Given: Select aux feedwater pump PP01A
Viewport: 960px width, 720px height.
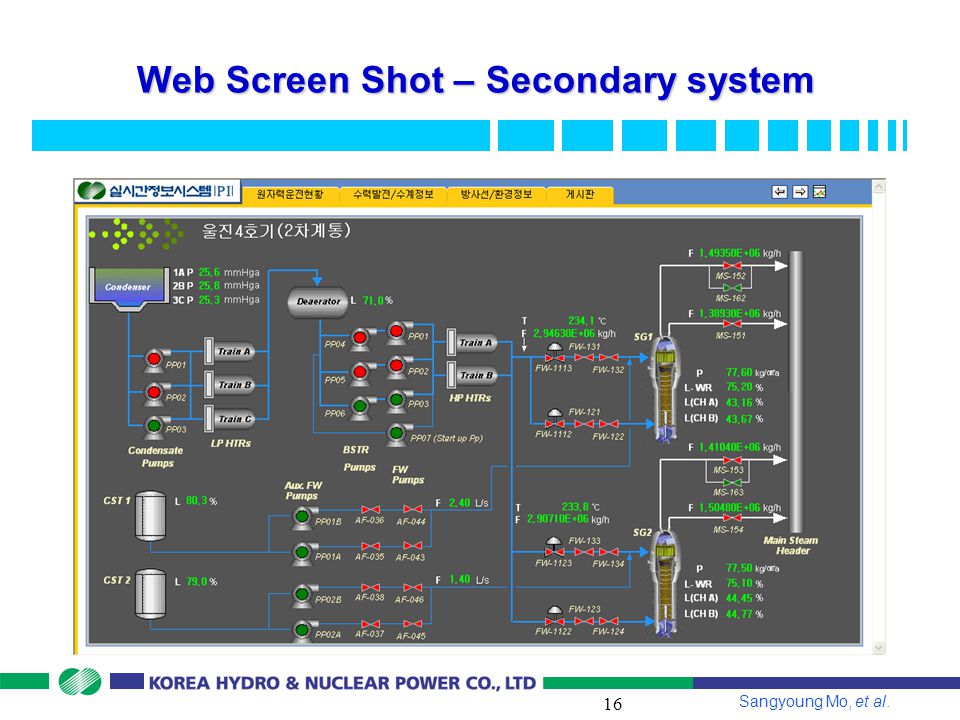Looking at the screenshot, I should tap(302, 554).
